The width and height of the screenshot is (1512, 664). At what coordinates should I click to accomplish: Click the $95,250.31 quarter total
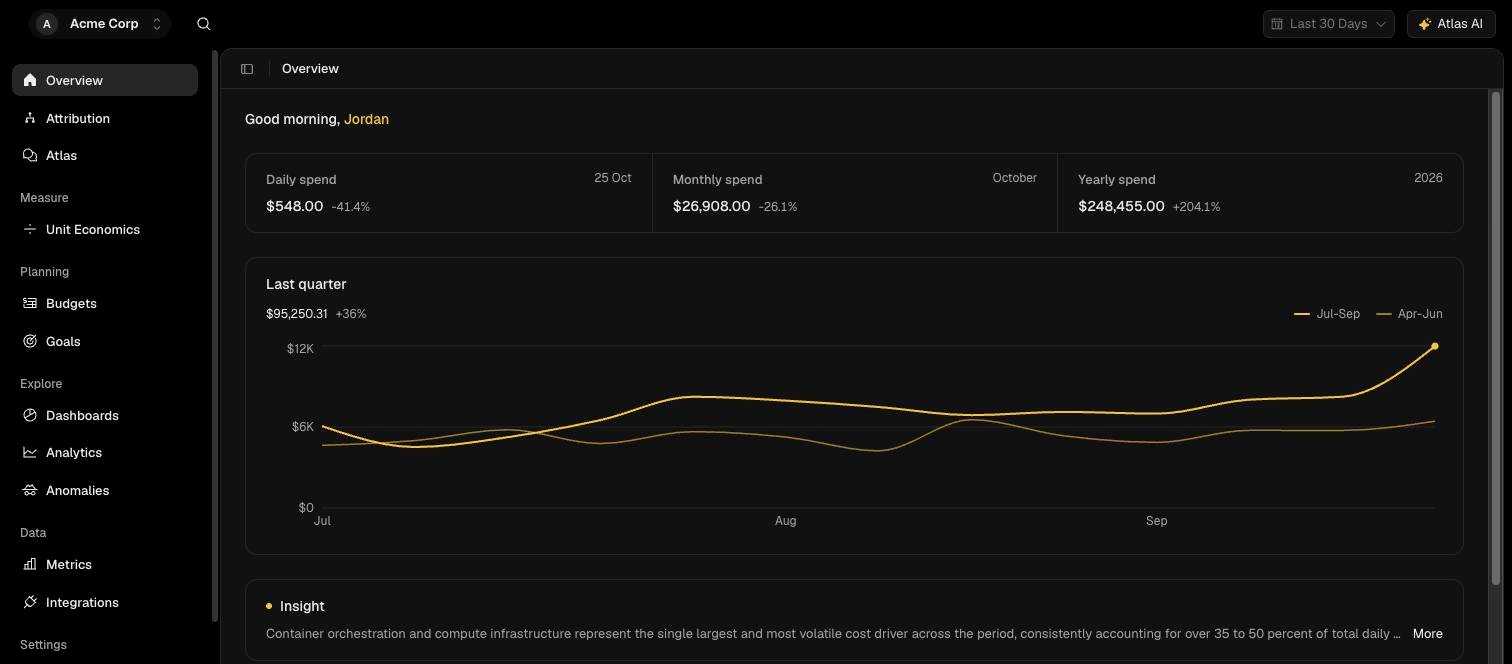pos(297,314)
